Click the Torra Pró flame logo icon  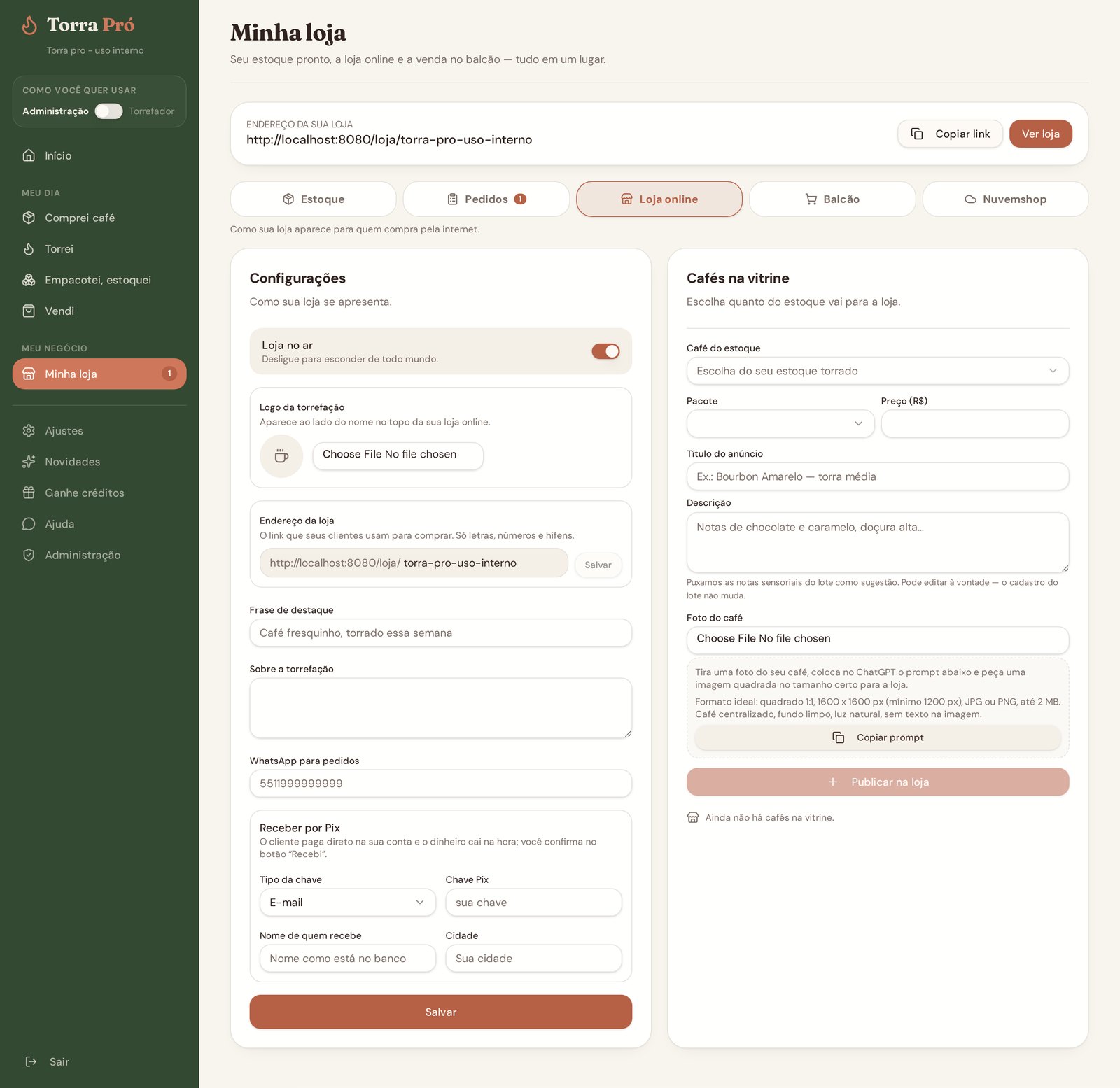coord(29,25)
